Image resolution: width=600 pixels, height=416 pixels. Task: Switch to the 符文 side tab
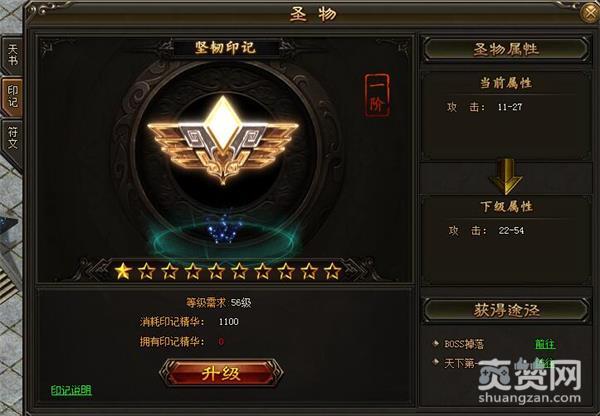(13, 138)
